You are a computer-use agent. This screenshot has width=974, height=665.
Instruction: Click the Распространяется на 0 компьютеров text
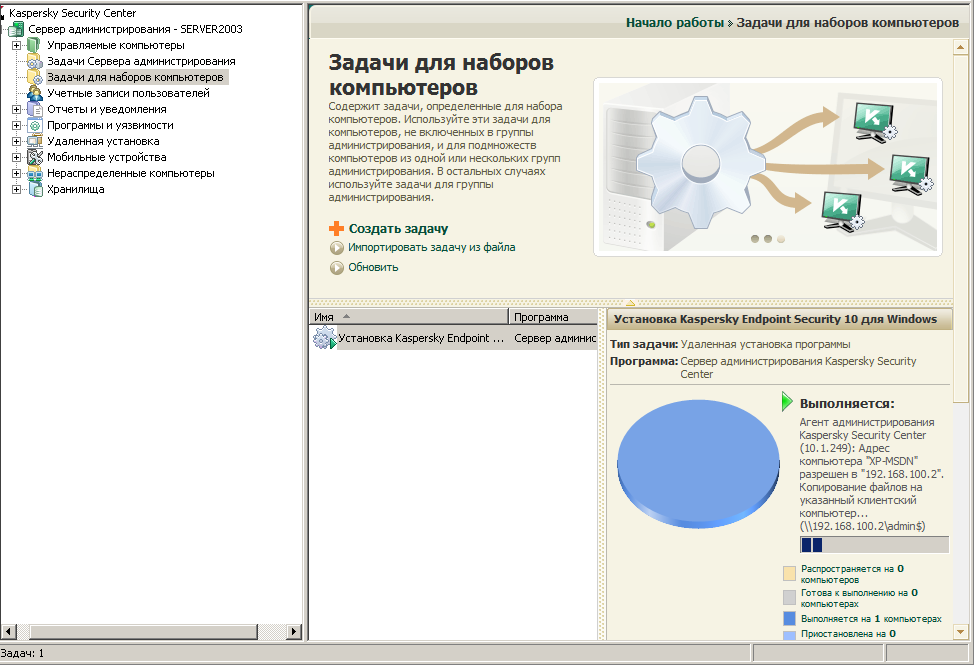coord(852,574)
